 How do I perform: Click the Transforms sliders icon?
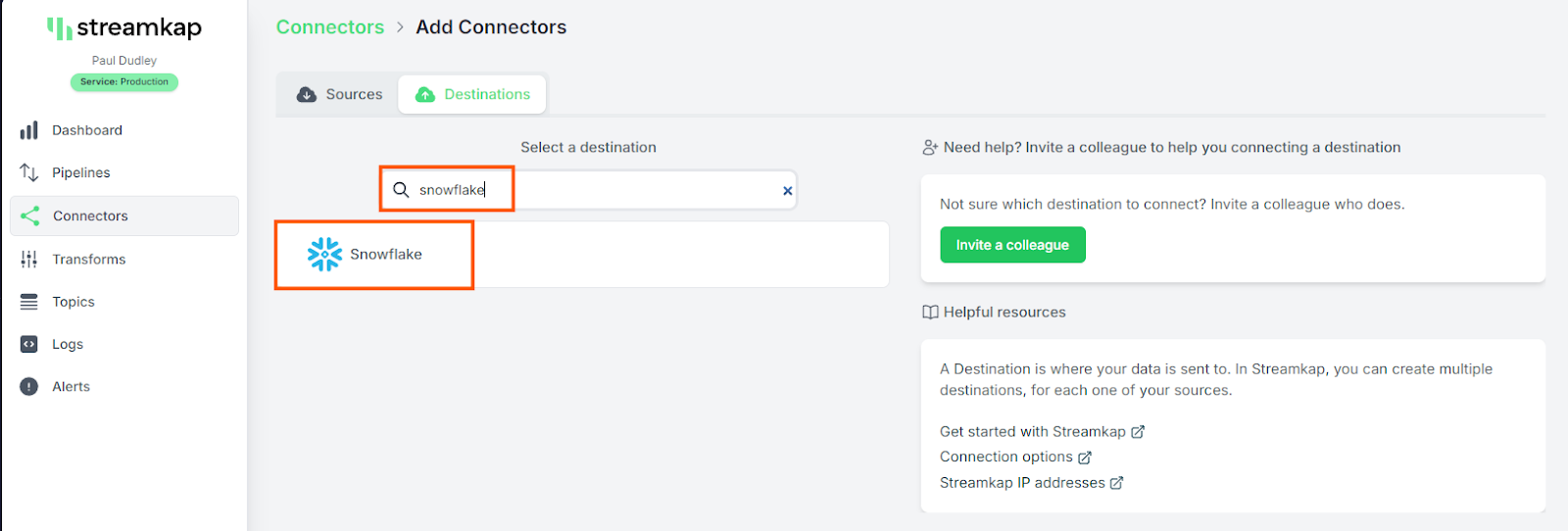click(29, 259)
